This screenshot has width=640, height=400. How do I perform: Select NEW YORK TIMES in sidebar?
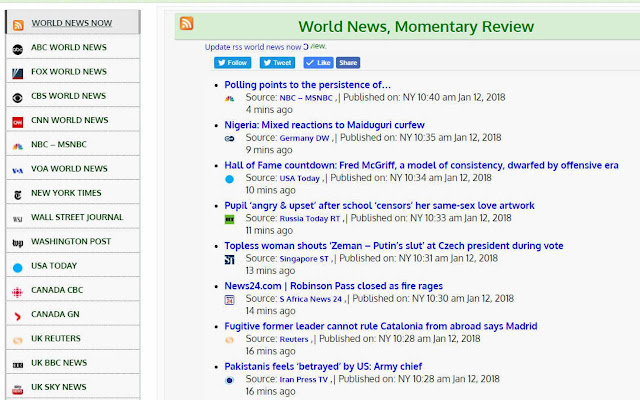pos(66,193)
